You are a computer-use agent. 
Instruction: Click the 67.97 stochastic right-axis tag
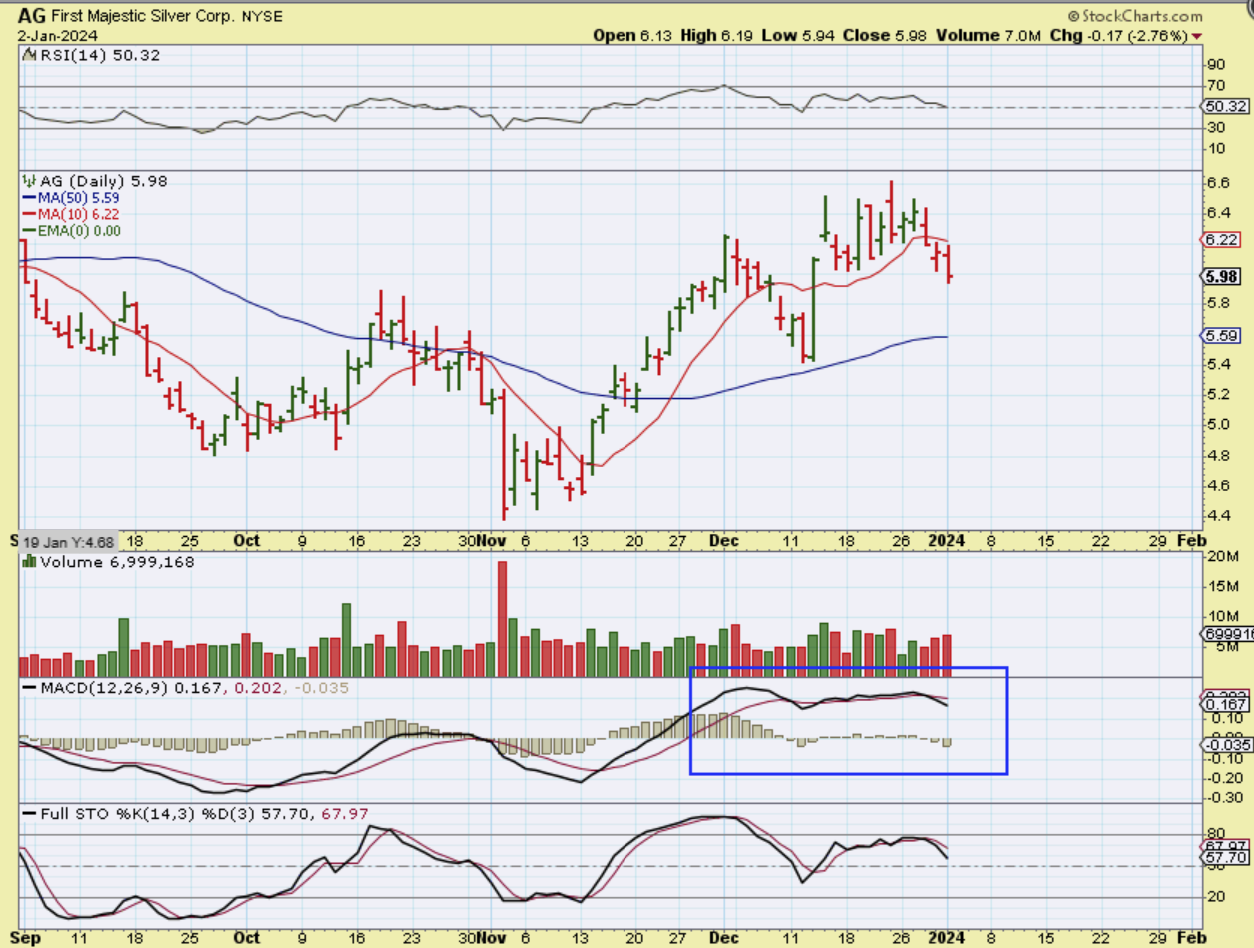pyautogui.click(x=1225, y=846)
